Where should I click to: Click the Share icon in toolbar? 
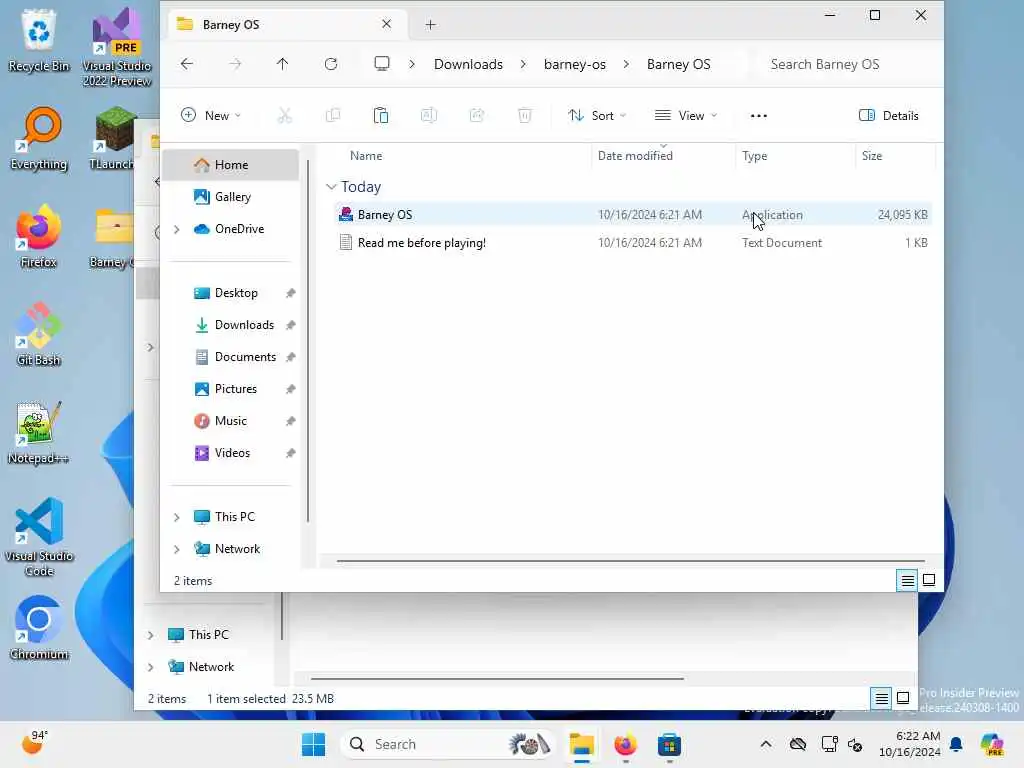point(477,116)
